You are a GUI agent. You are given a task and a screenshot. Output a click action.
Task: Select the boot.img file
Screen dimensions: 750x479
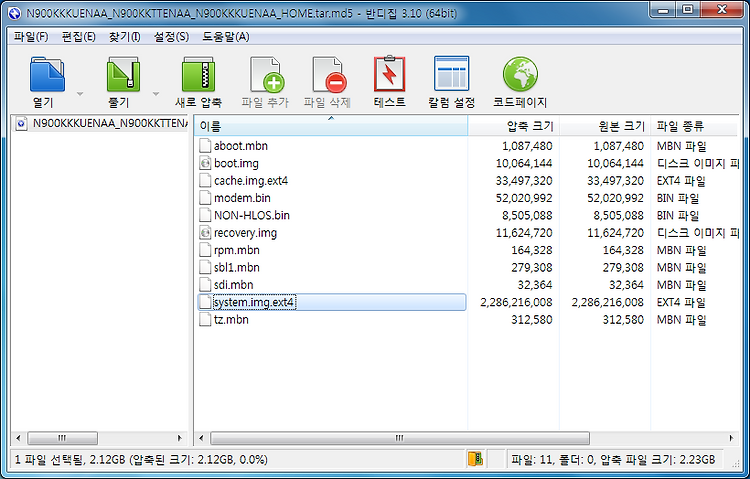point(236,163)
